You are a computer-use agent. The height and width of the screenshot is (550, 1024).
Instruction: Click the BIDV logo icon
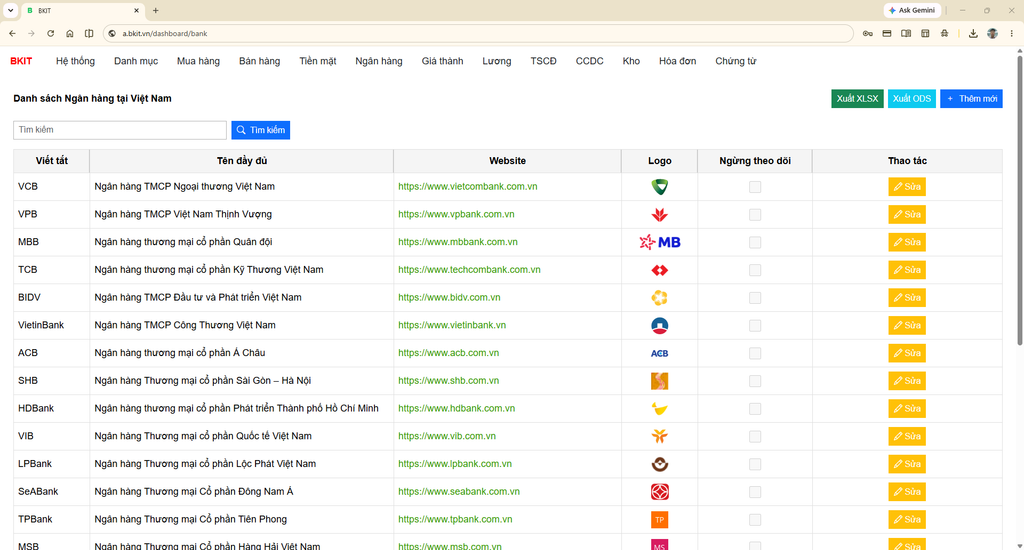click(660, 298)
